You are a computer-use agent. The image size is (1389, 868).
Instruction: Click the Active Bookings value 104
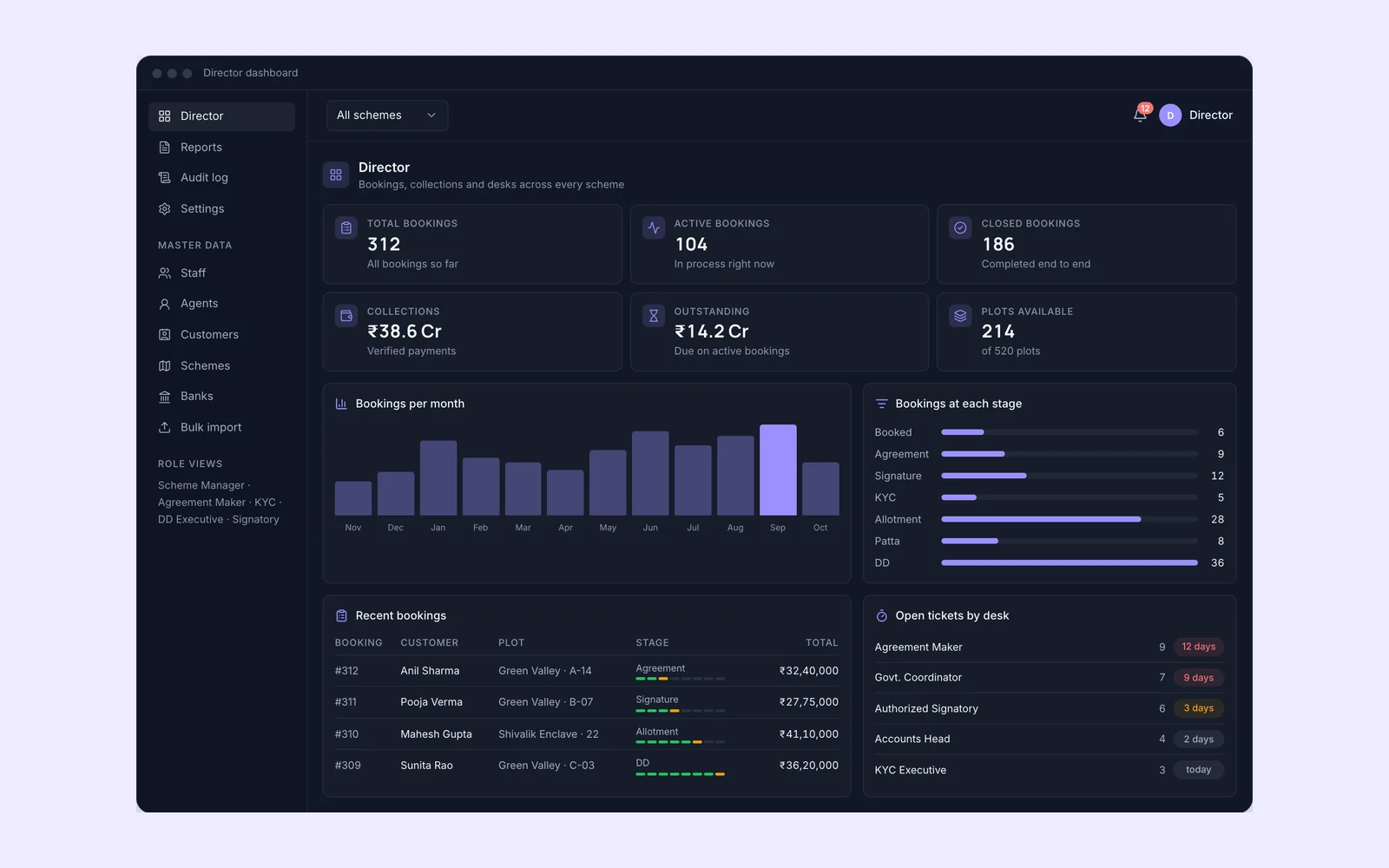(x=691, y=245)
